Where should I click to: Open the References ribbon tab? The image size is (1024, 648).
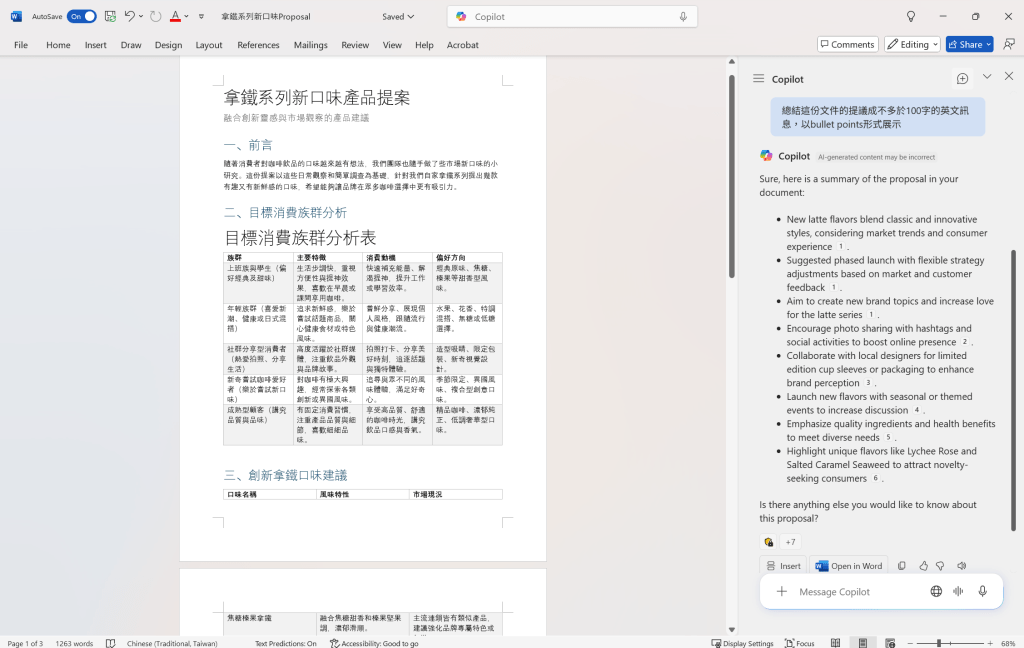coord(258,44)
